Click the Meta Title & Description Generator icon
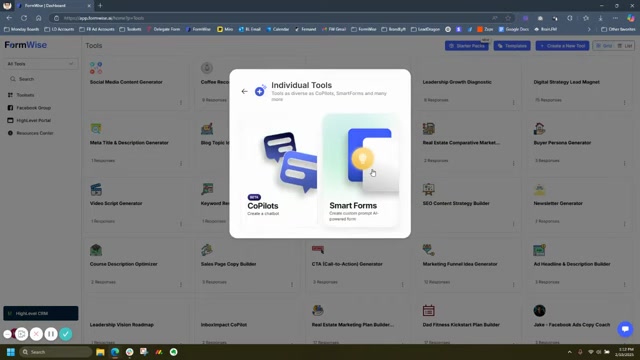The height and width of the screenshot is (360, 640). (x=96, y=129)
